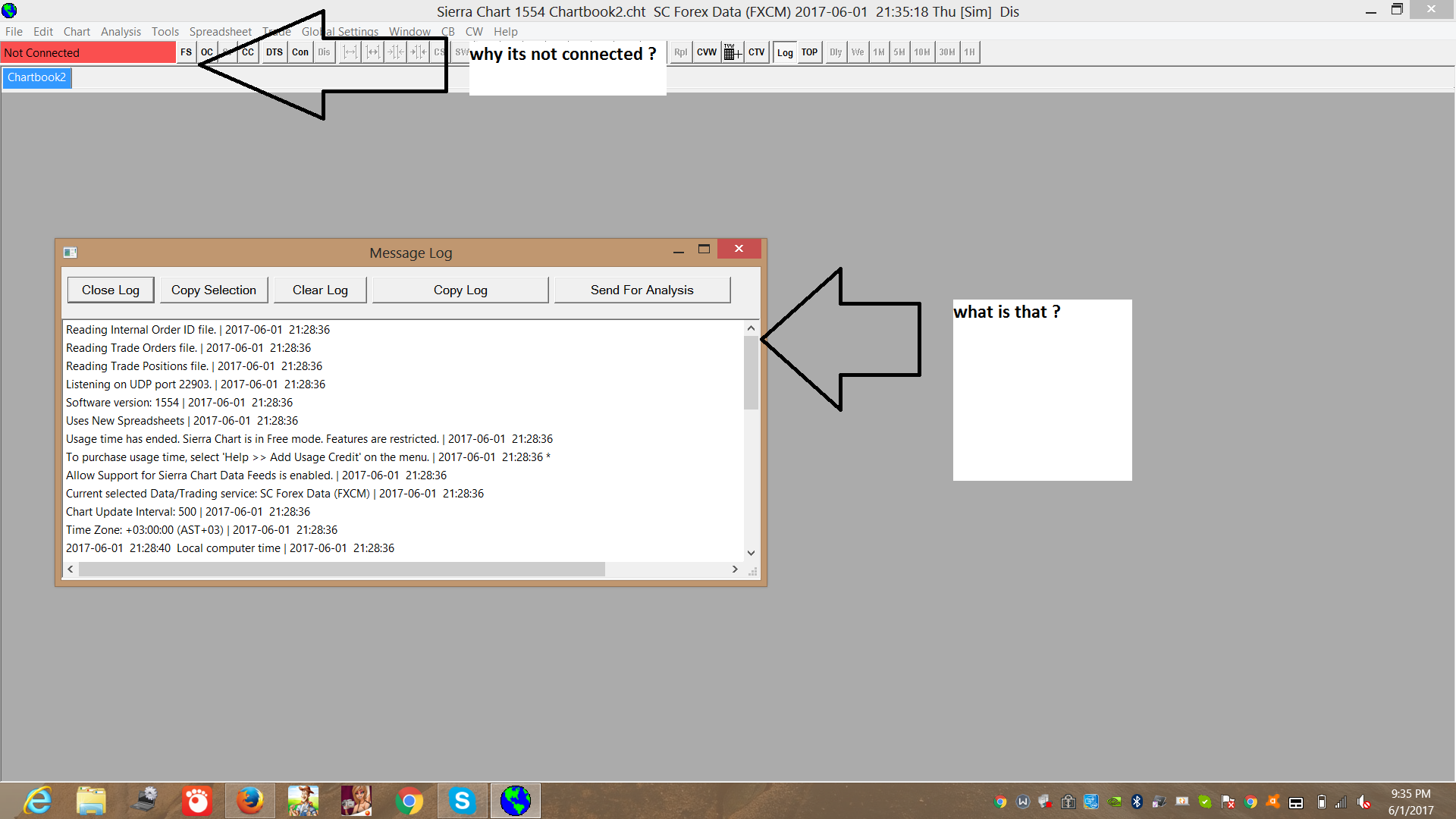Click the OC toolbar button
Screen dimensions: 1456x819
point(207,52)
